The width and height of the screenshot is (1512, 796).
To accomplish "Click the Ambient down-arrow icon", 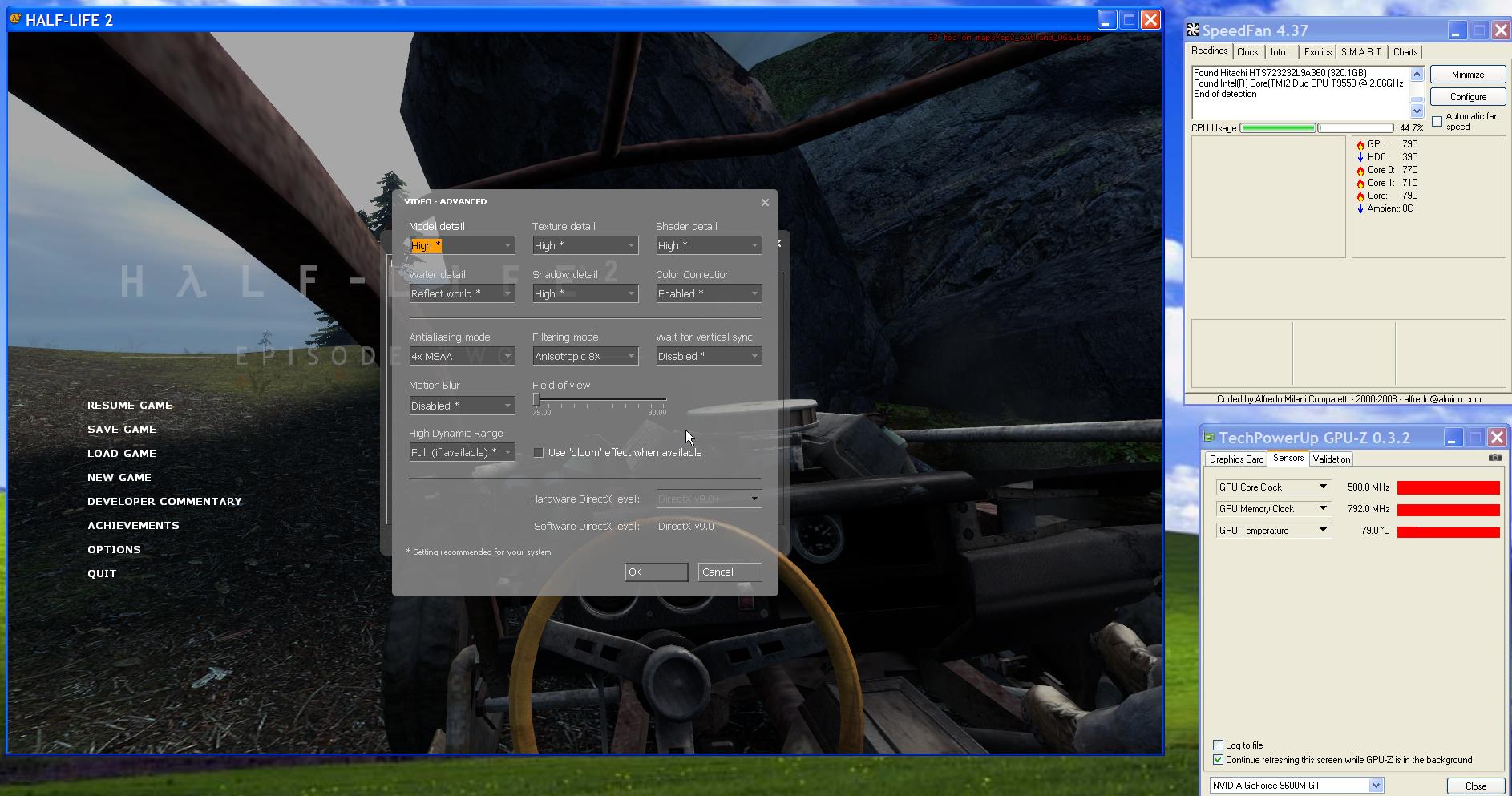I will tap(1360, 209).
